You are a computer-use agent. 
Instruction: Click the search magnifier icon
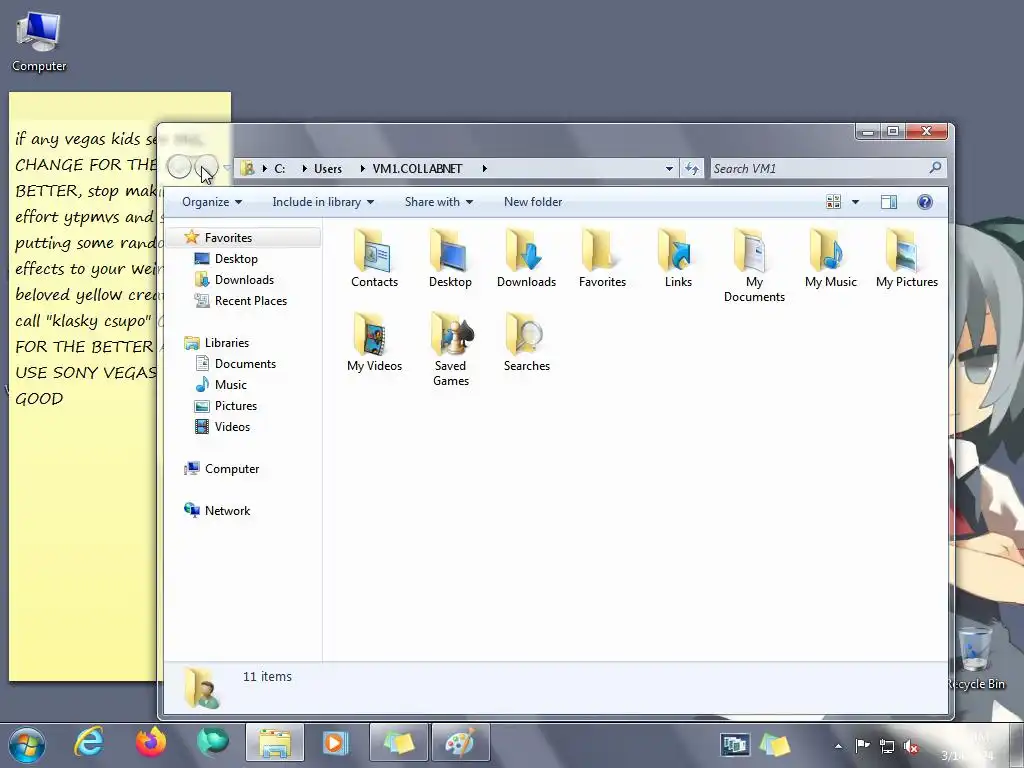(935, 168)
